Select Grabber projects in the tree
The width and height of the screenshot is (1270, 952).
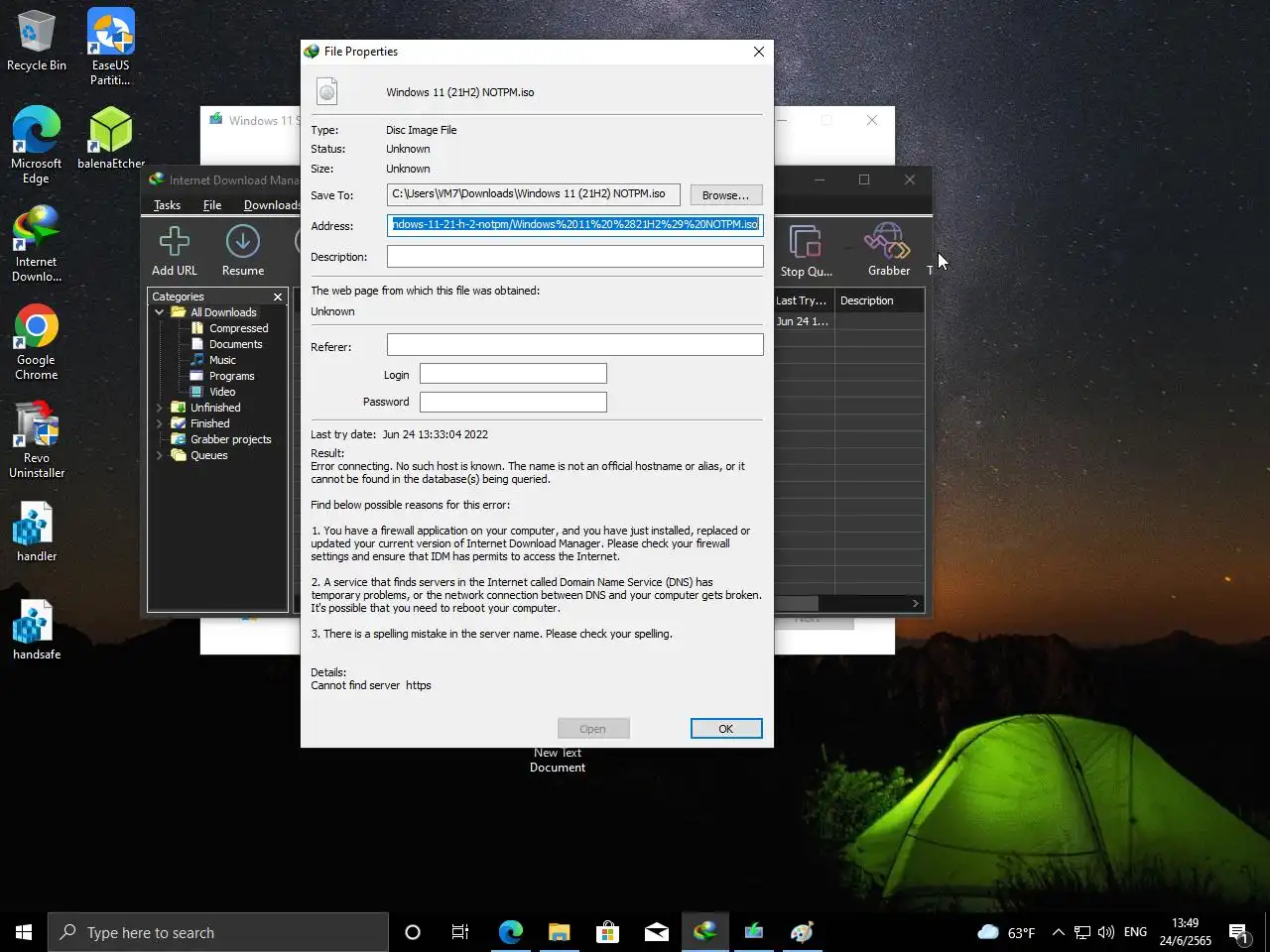coord(230,439)
